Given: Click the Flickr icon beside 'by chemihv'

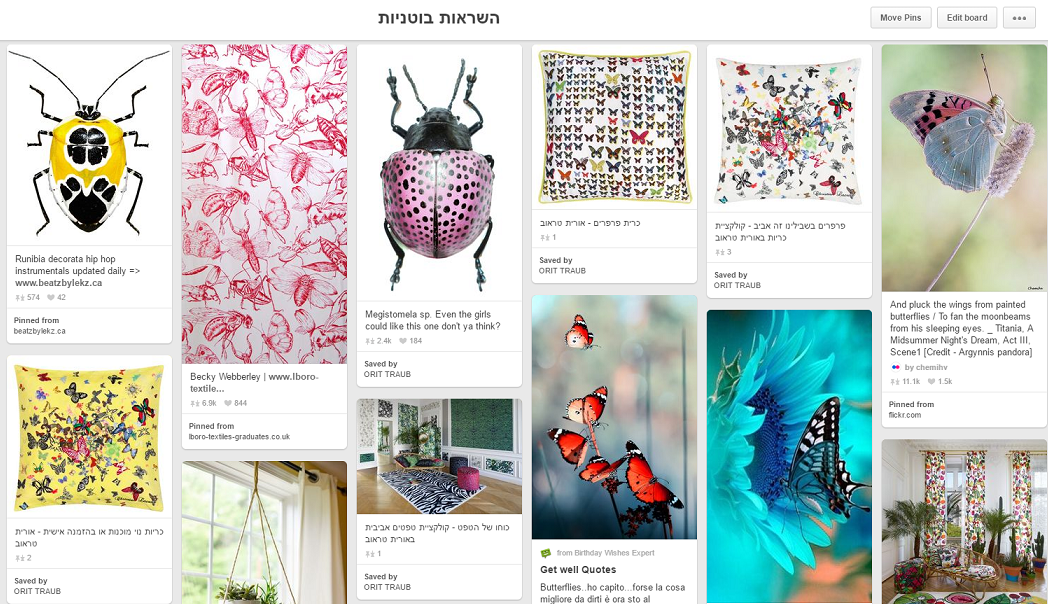Looking at the screenshot, I should (x=896, y=367).
